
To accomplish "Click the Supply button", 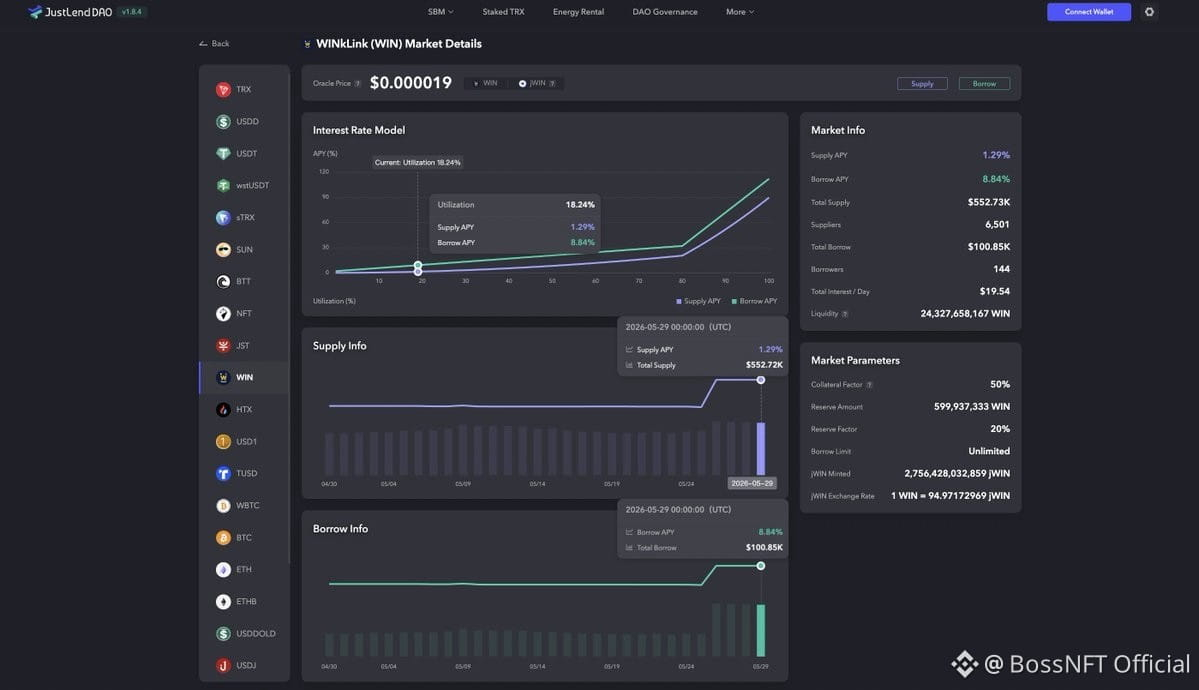I will pyautogui.click(x=922, y=83).
